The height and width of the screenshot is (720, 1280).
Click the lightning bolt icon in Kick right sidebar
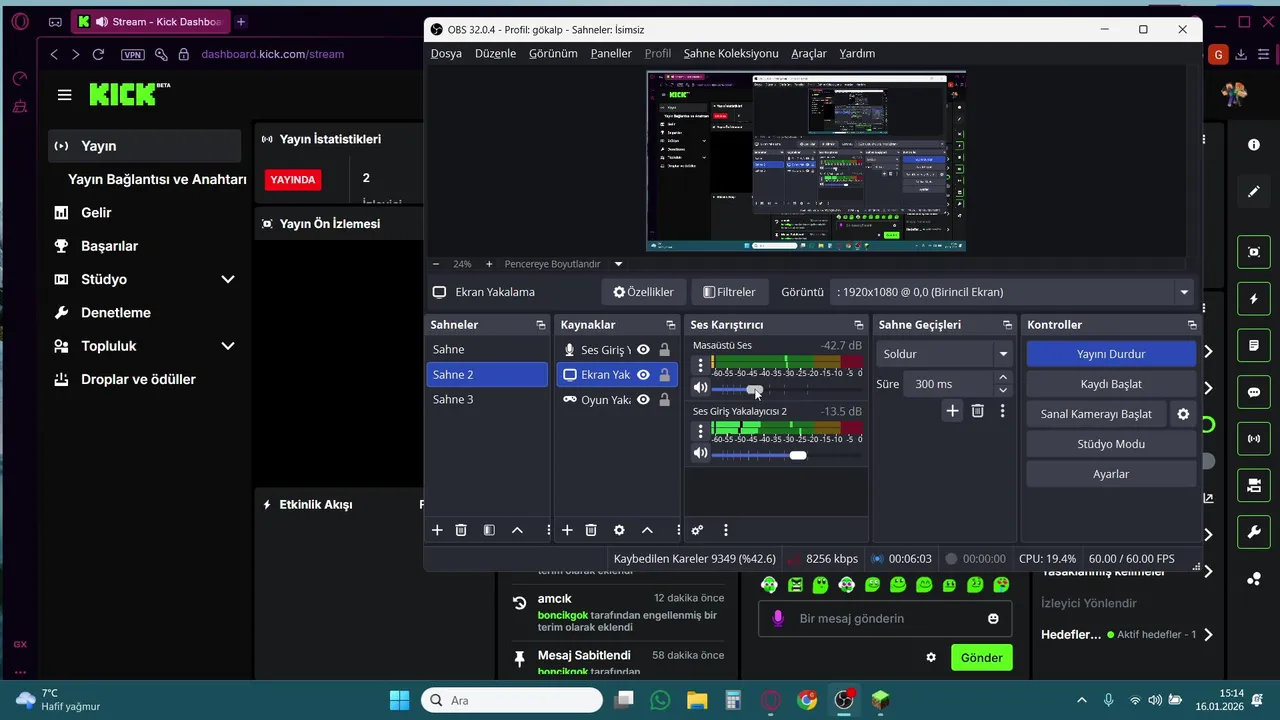[1254, 299]
